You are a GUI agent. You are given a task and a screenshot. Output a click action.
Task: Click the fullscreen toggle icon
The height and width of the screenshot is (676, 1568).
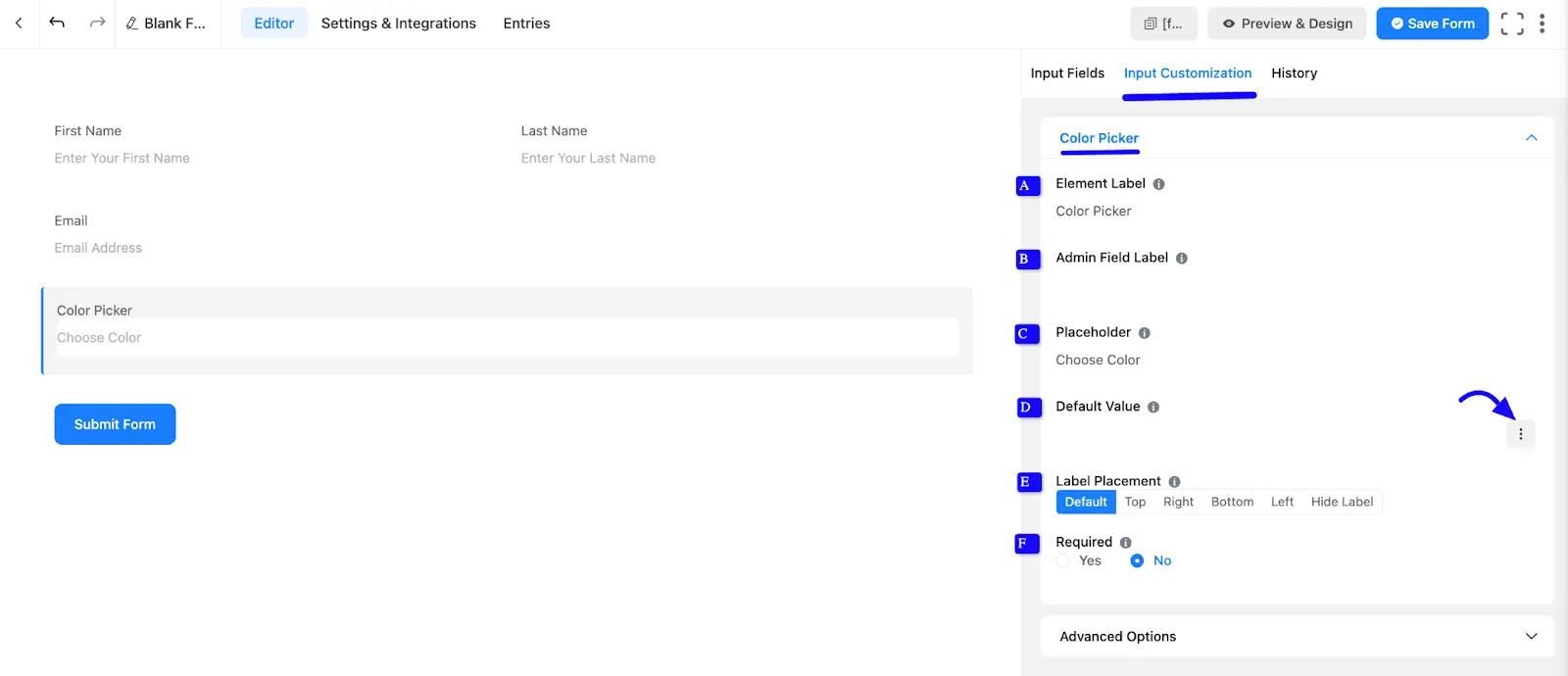[x=1512, y=24]
